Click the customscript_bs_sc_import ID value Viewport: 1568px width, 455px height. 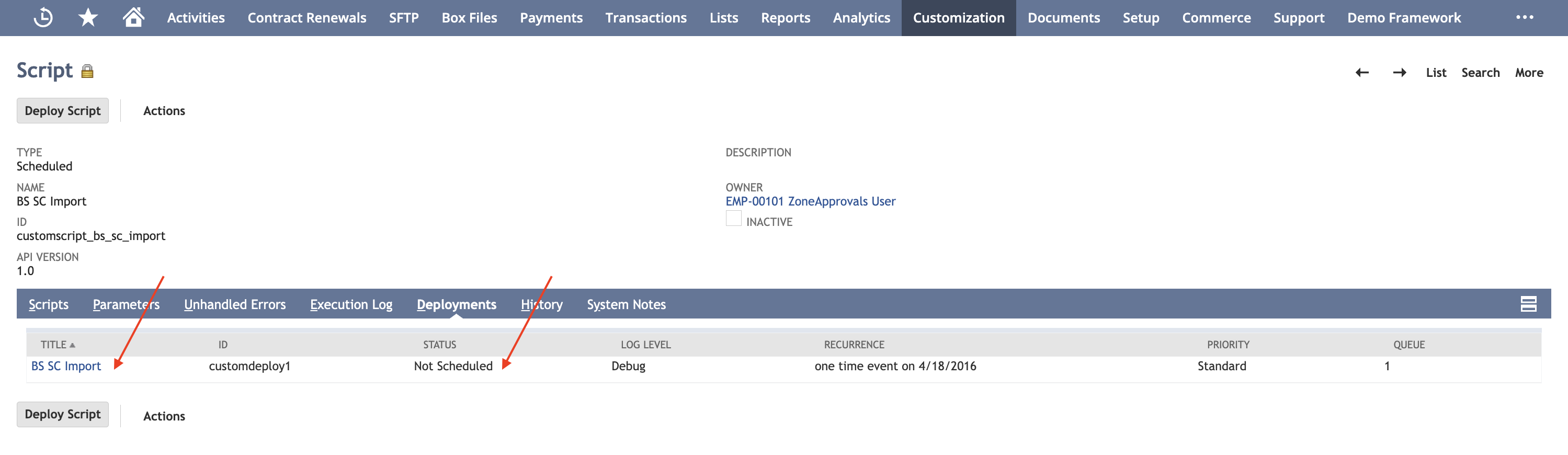90,236
